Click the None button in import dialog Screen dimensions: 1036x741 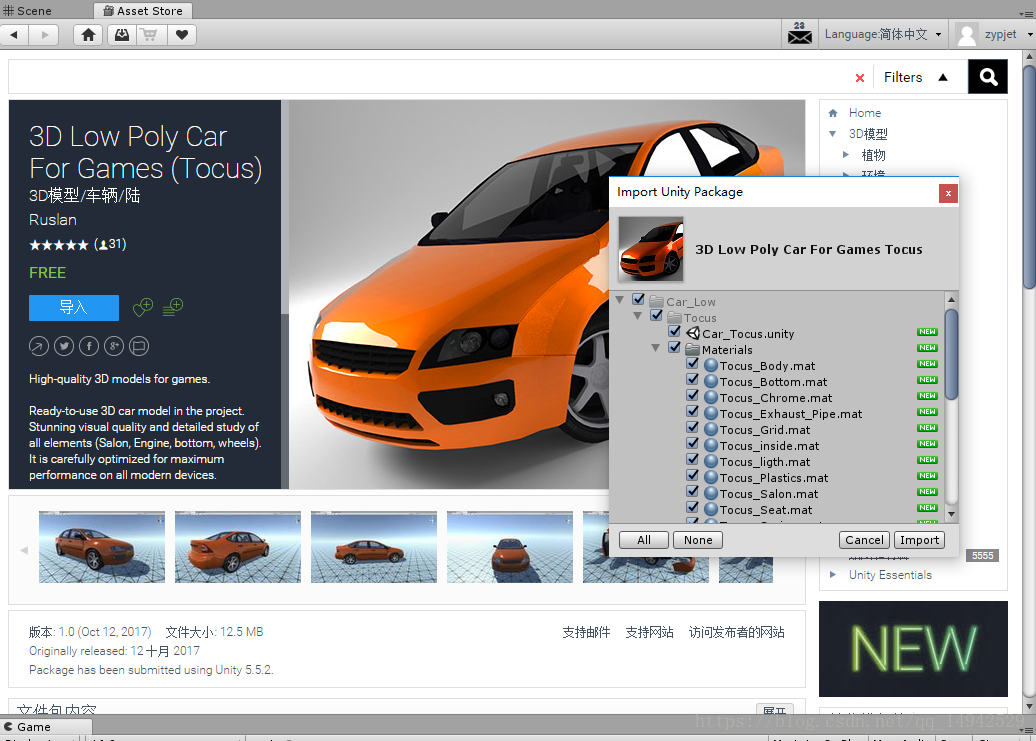click(x=698, y=540)
